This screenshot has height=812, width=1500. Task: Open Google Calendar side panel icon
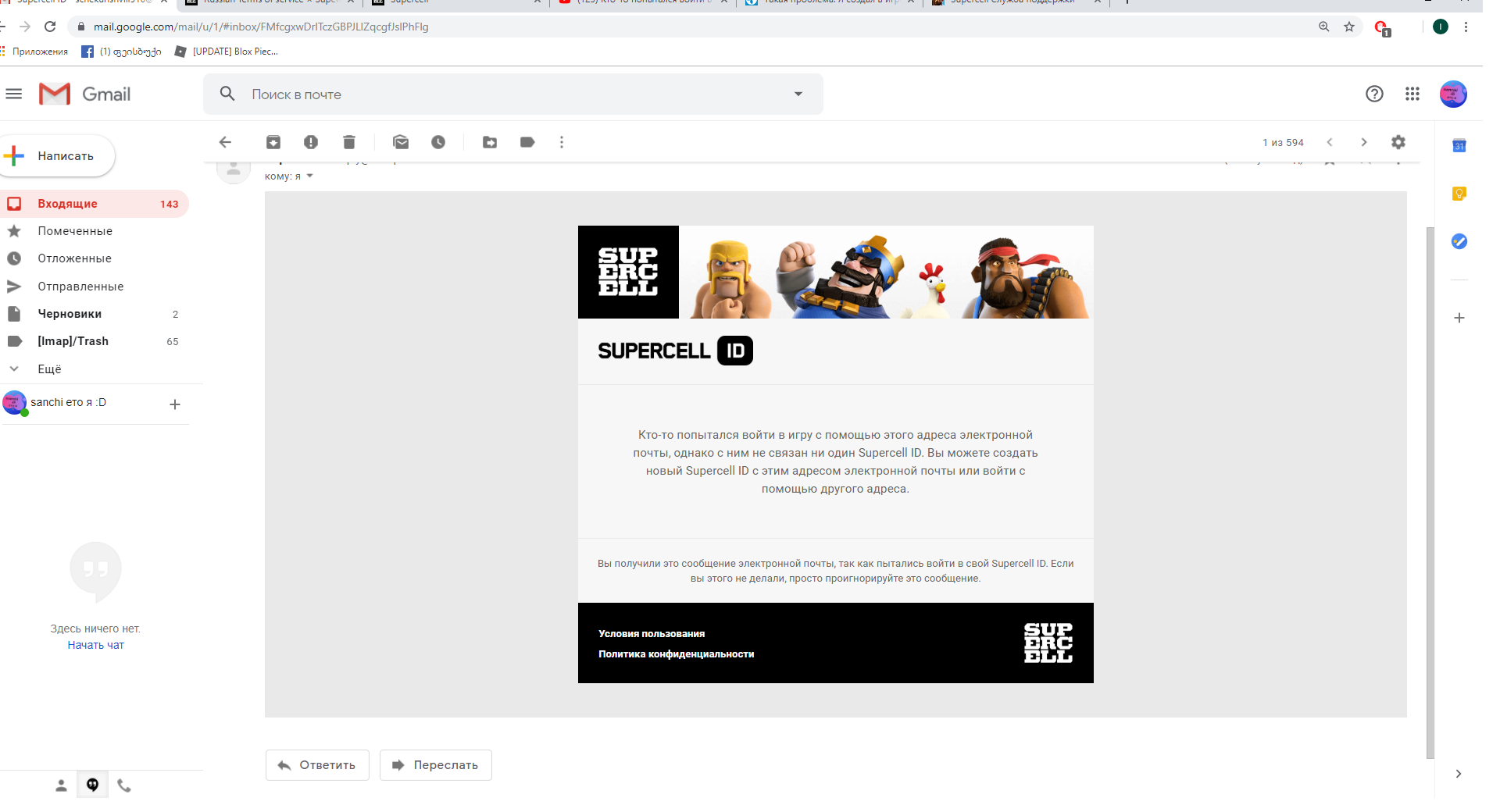1459,146
